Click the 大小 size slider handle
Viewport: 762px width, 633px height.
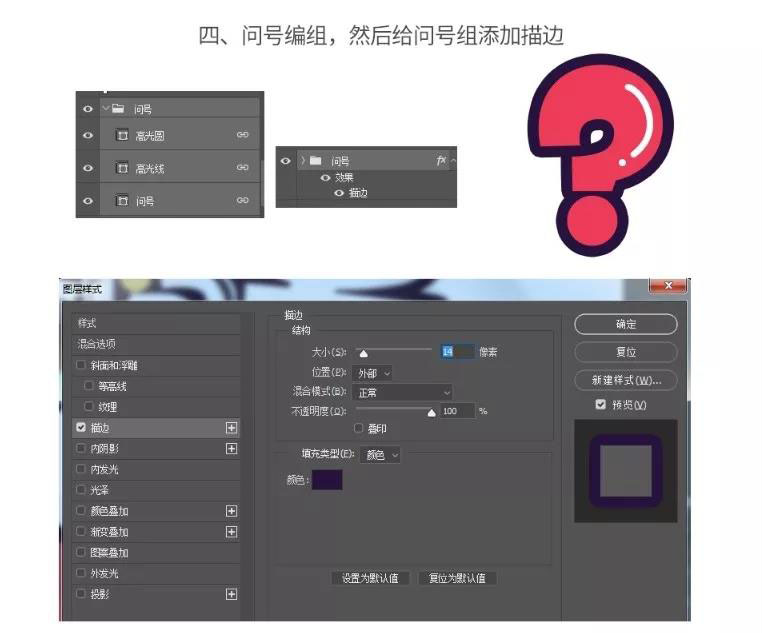tap(363, 353)
